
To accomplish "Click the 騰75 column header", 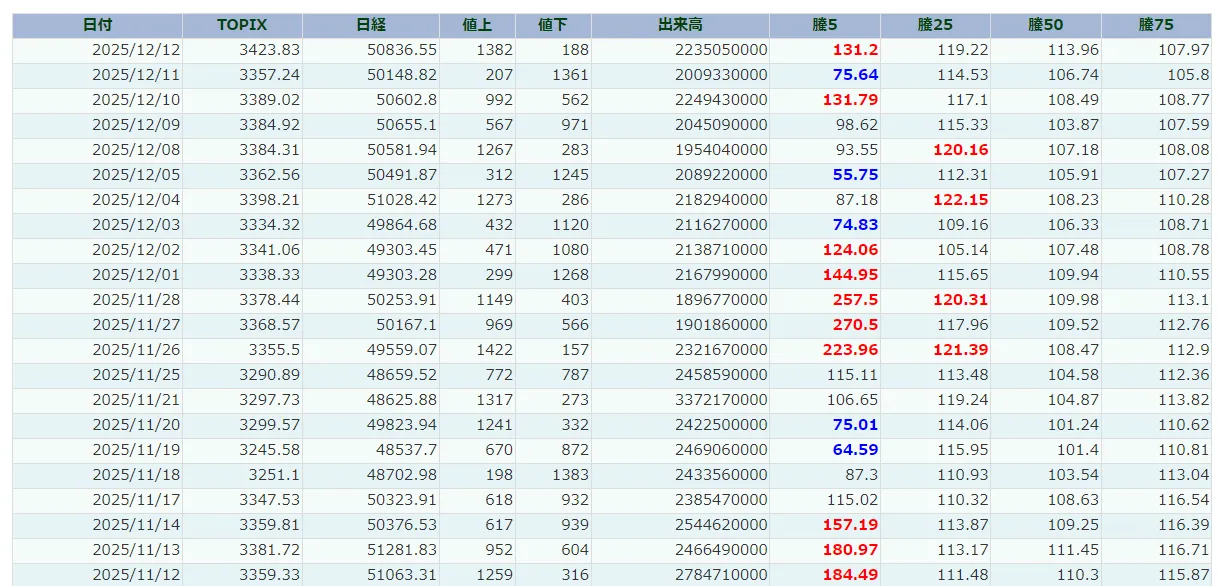I will pos(1156,25).
